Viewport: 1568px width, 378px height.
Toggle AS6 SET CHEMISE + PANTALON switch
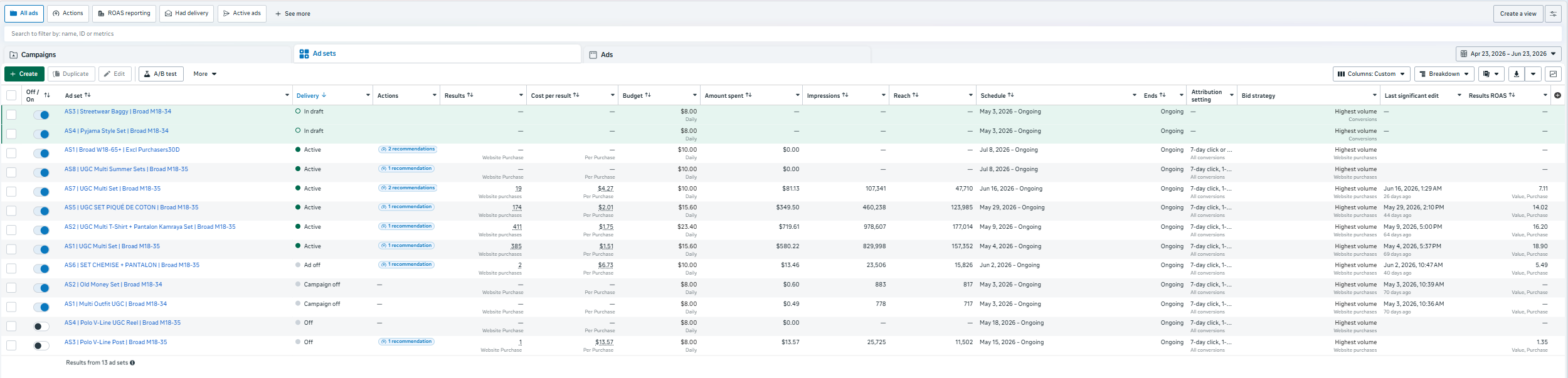click(x=41, y=269)
